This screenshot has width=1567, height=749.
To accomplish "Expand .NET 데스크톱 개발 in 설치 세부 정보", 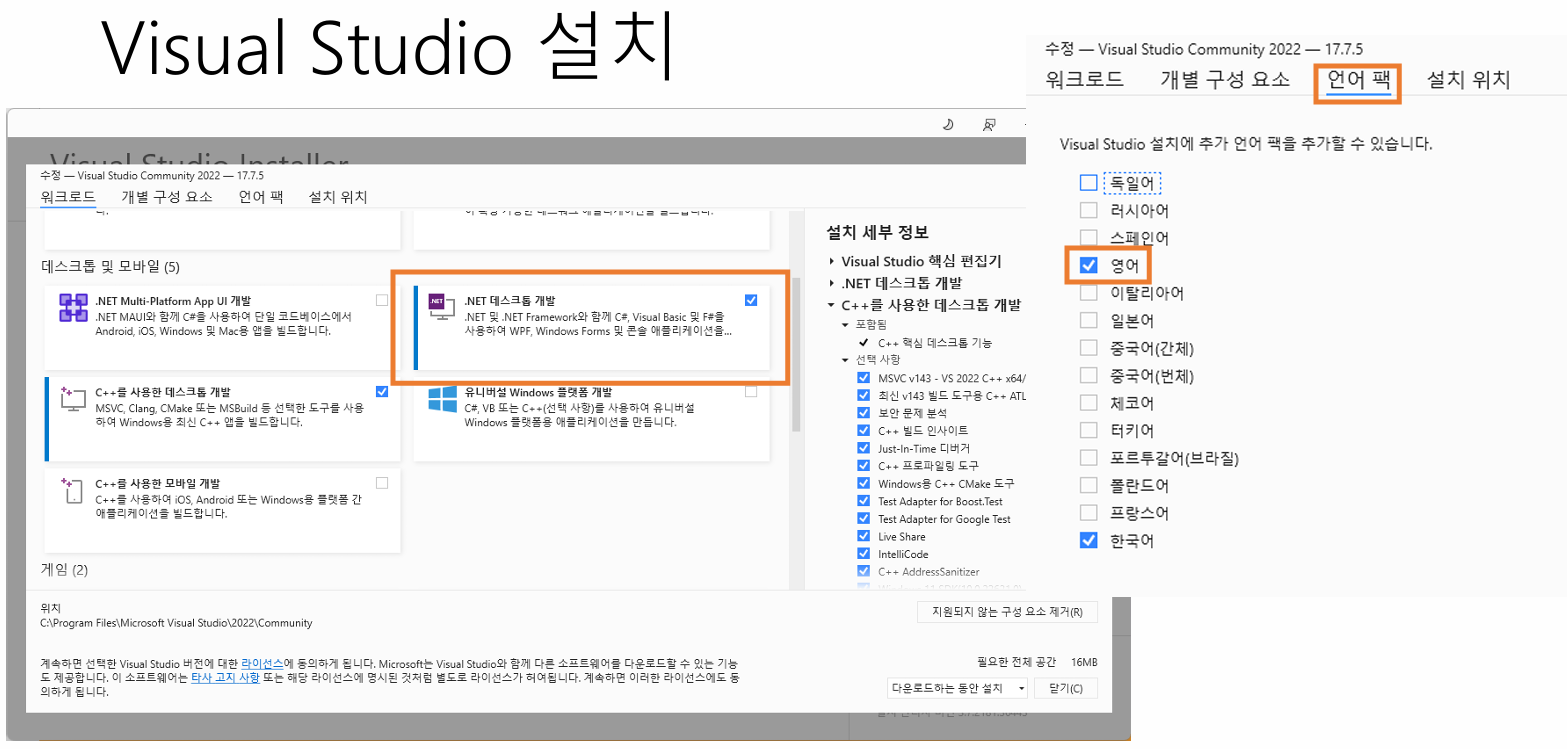I will [832, 283].
